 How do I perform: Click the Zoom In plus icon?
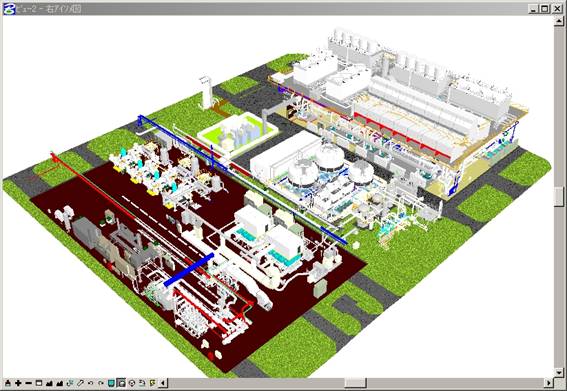[18, 383]
